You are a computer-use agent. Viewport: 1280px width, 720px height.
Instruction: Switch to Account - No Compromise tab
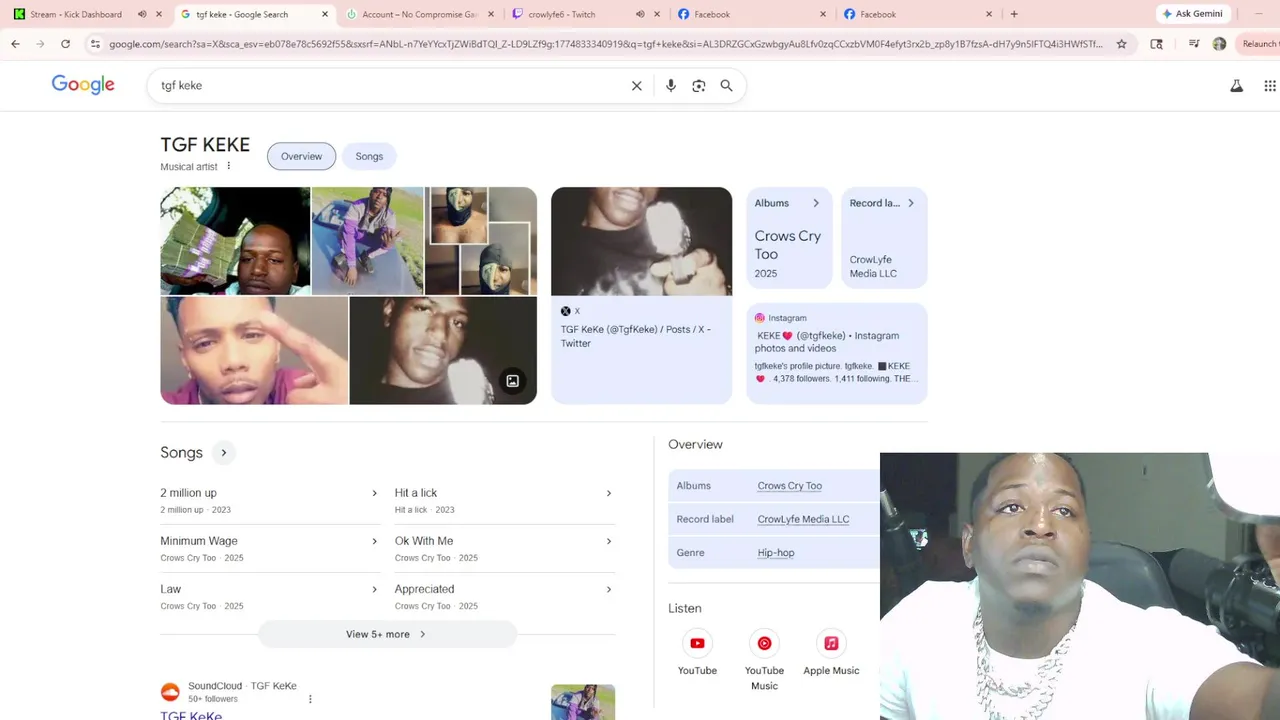[419, 14]
